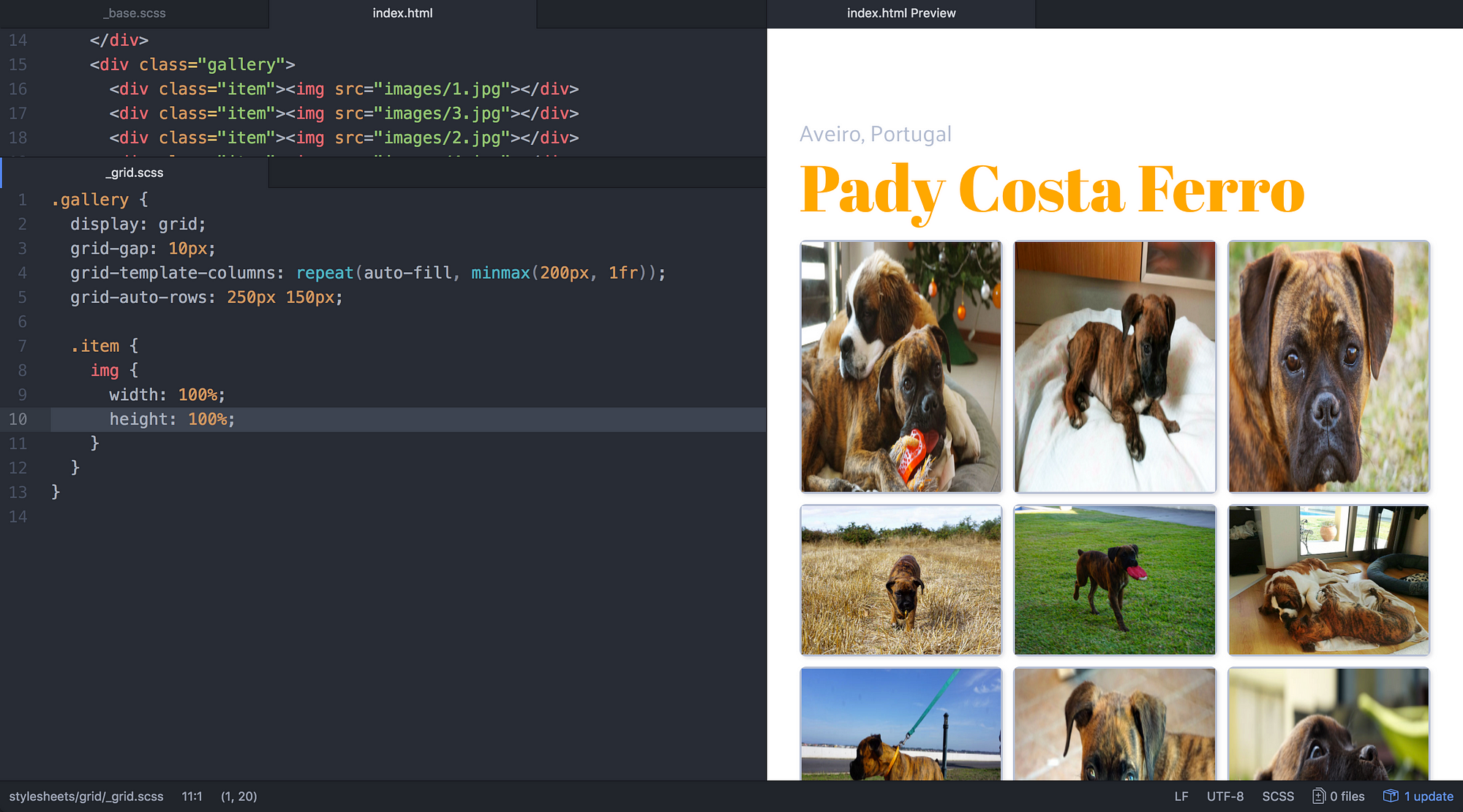The width and height of the screenshot is (1463, 812).
Task: Click the two dogs with toy thumbnail
Action: pyautogui.click(x=900, y=366)
